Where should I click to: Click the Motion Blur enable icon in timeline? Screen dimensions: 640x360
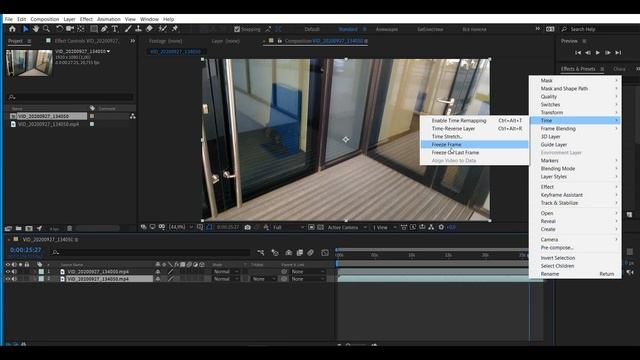tap(311, 253)
